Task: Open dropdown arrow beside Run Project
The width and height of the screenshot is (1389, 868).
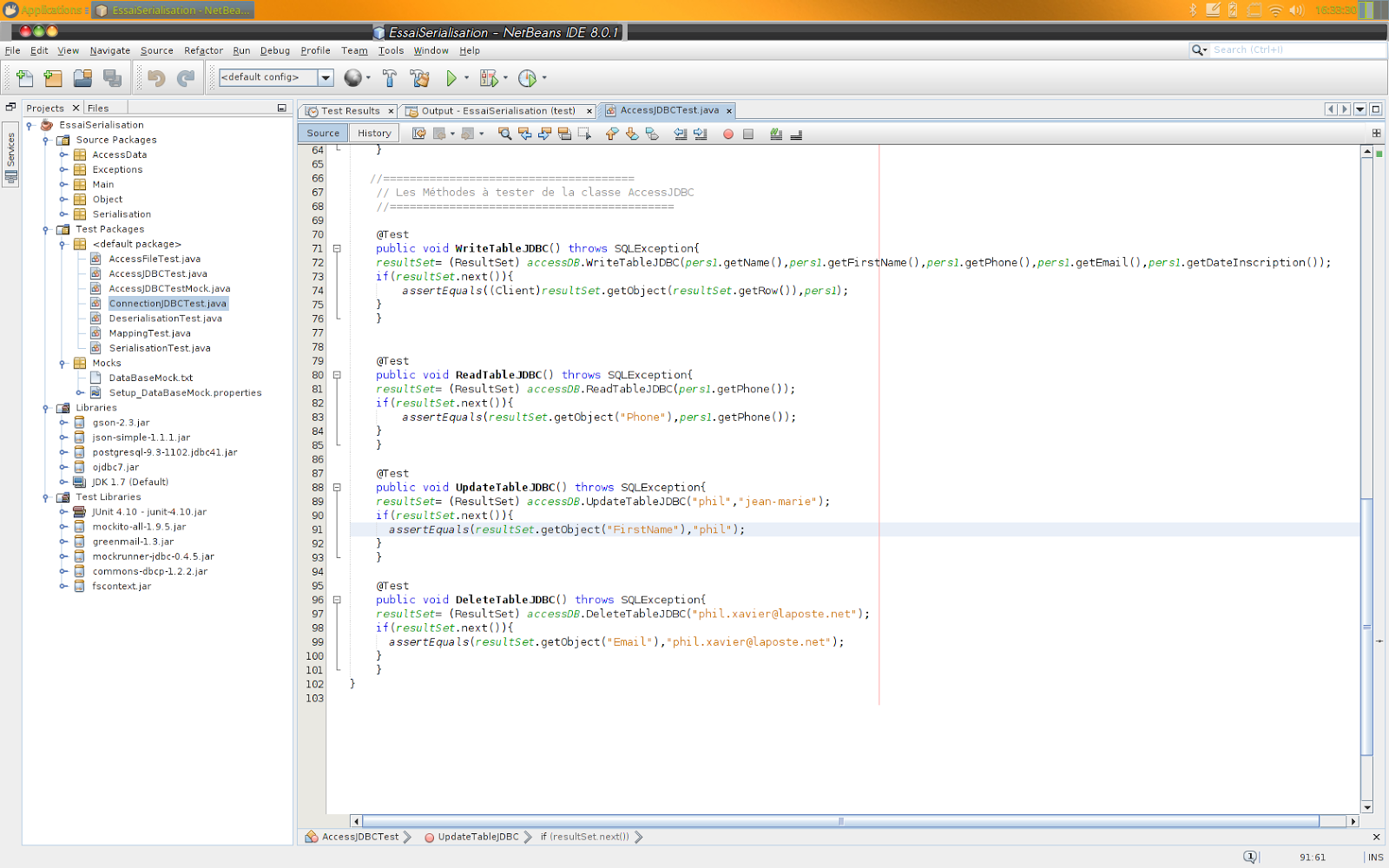Action: (x=467, y=78)
